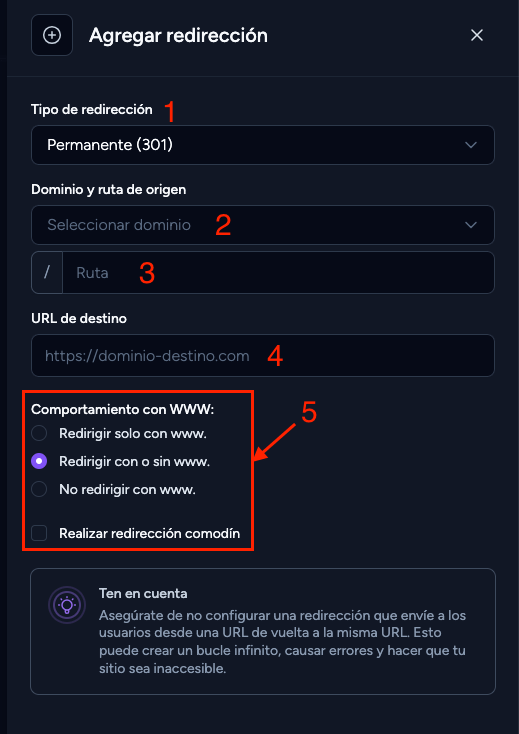Image resolution: width=519 pixels, height=734 pixels.
Task: Click the plus icon beside Agregar redirección
Action: pyautogui.click(x=52, y=35)
